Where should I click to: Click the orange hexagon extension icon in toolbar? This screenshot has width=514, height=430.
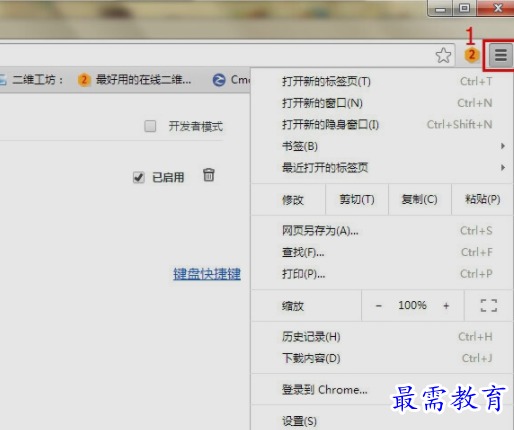471,55
